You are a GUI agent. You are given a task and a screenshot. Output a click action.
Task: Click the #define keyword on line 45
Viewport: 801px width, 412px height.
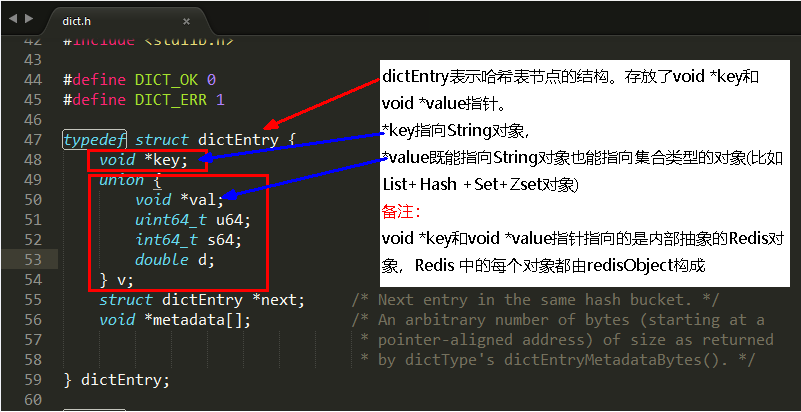click(95, 100)
